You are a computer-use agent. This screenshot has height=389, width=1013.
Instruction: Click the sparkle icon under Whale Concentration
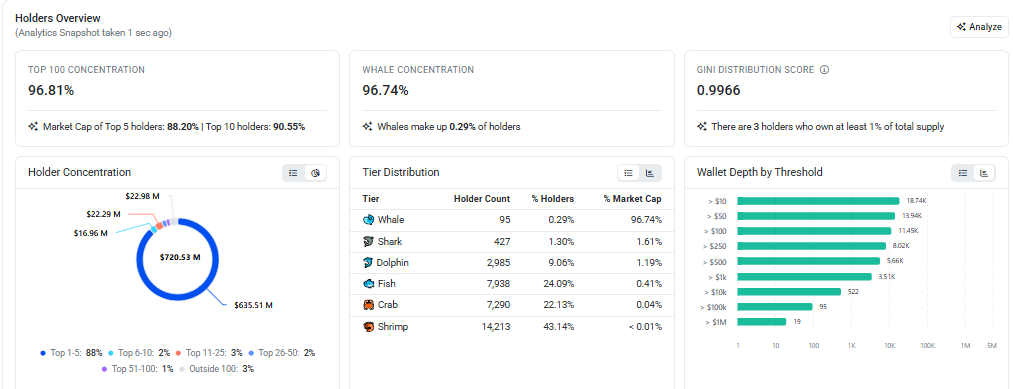(368, 127)
